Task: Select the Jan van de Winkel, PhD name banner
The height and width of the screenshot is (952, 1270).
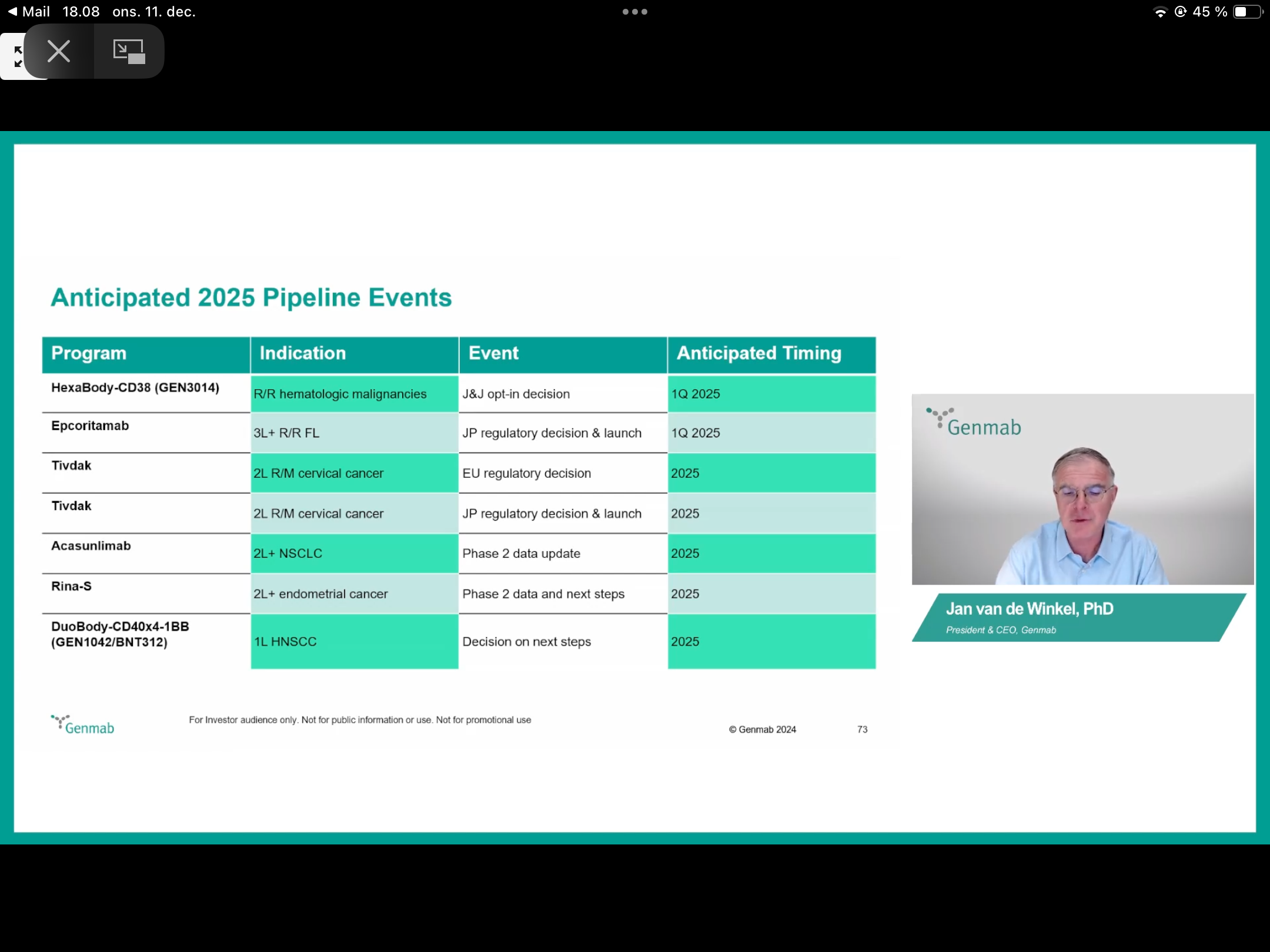Action: 1030,609
